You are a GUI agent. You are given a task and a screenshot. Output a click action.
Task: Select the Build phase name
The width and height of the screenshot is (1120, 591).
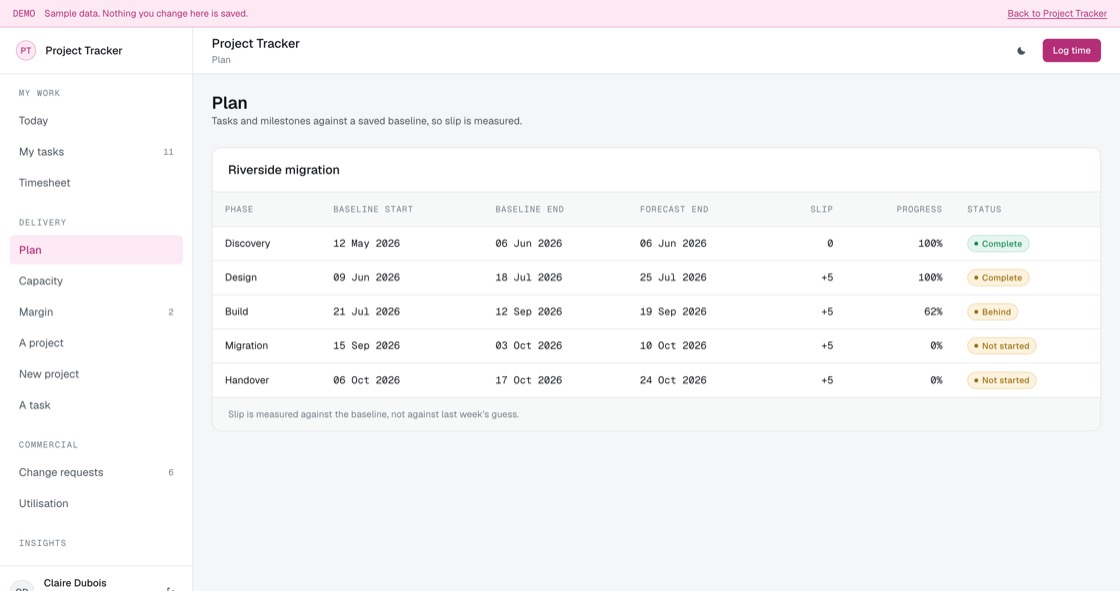tap(236, 312)
